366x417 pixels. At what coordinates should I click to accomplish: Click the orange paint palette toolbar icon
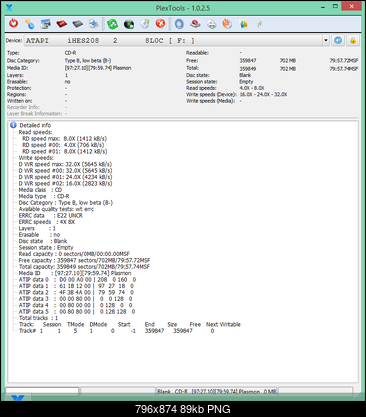(x=227, y=24)
